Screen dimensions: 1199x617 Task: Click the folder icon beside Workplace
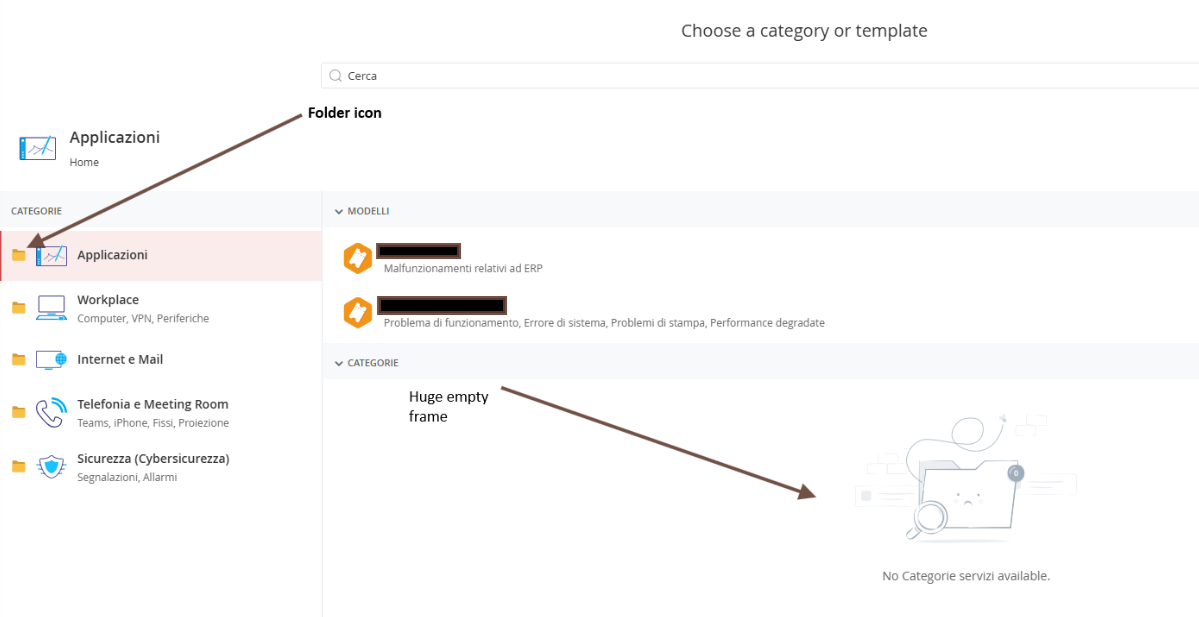click(x=18, y=307)
